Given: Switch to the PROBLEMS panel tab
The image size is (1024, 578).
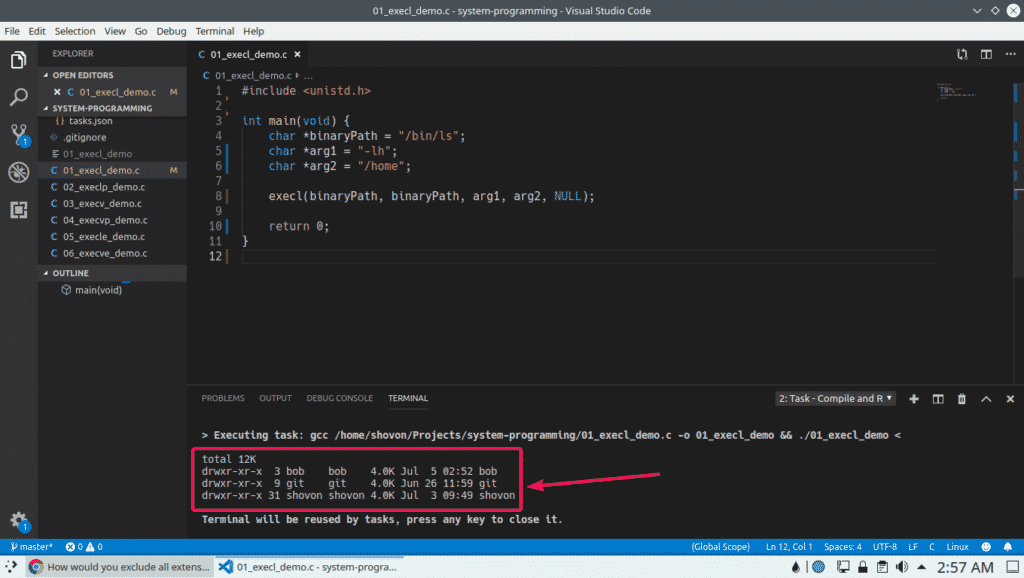Looking at the screenshot, I should click(x=222, y=398).
